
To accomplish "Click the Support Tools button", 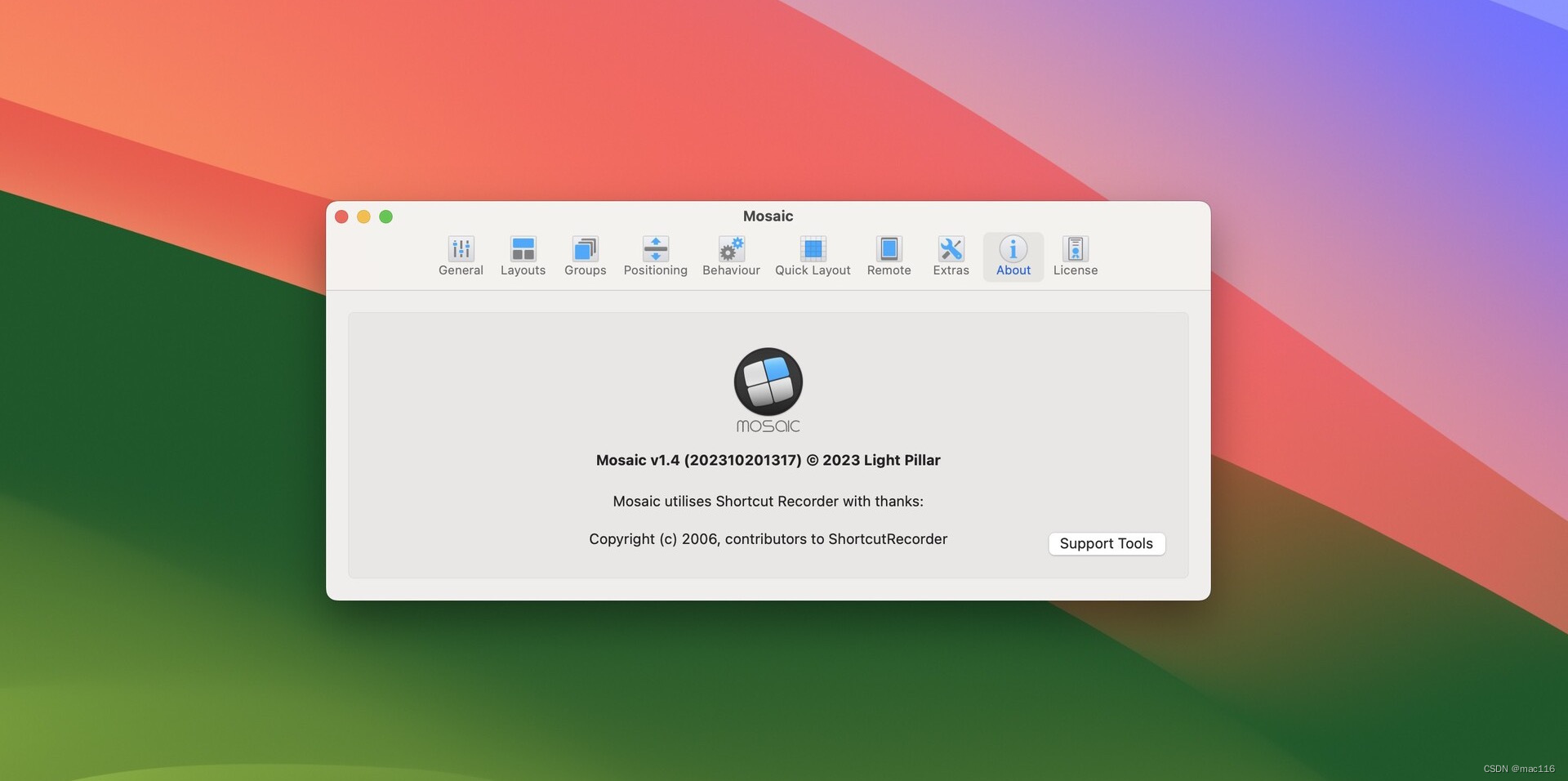I will [1107, 543].
